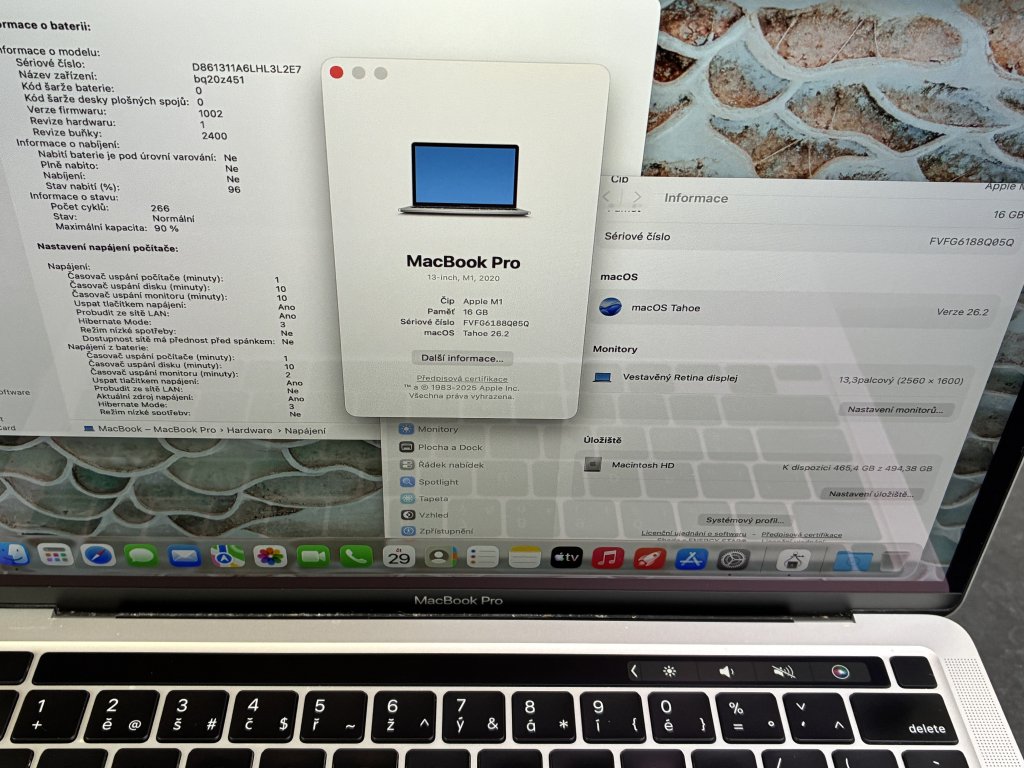Viewport: 1024px width, 768px height.
Task: Open Reminders from the Dock
Action: (483, 557)
